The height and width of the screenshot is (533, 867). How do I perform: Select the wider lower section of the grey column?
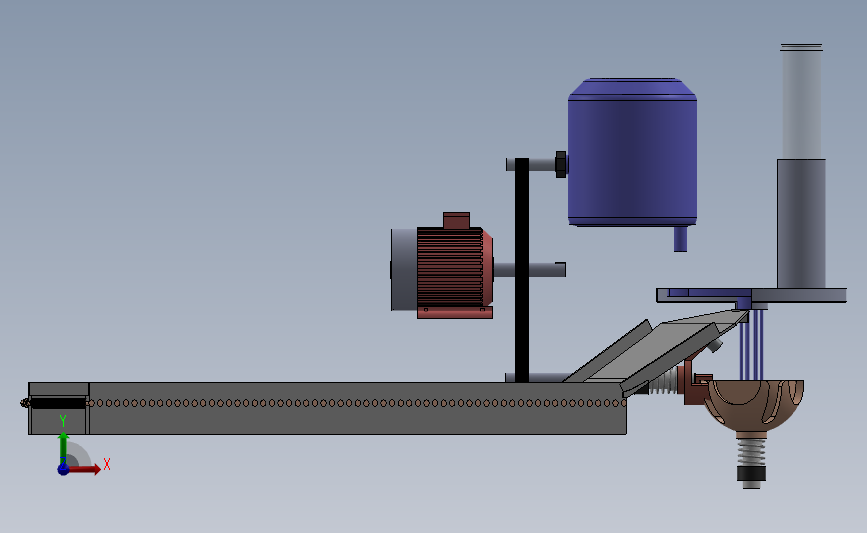801,224
